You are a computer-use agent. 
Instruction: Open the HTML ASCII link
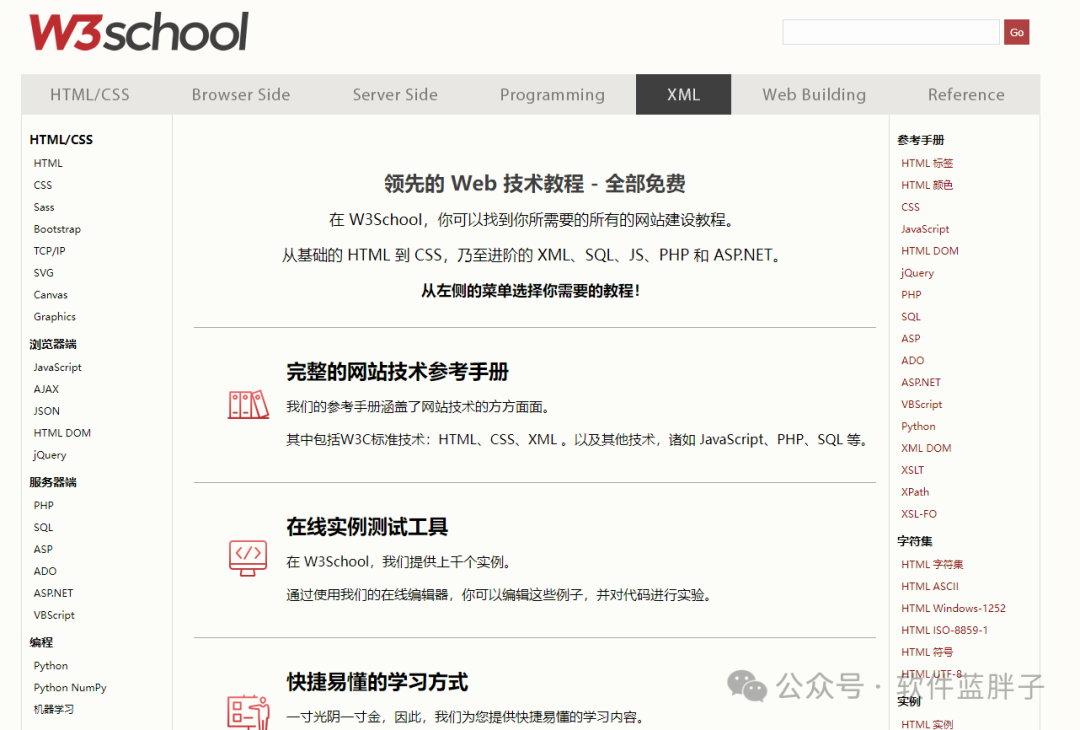(x=930, y=587)
